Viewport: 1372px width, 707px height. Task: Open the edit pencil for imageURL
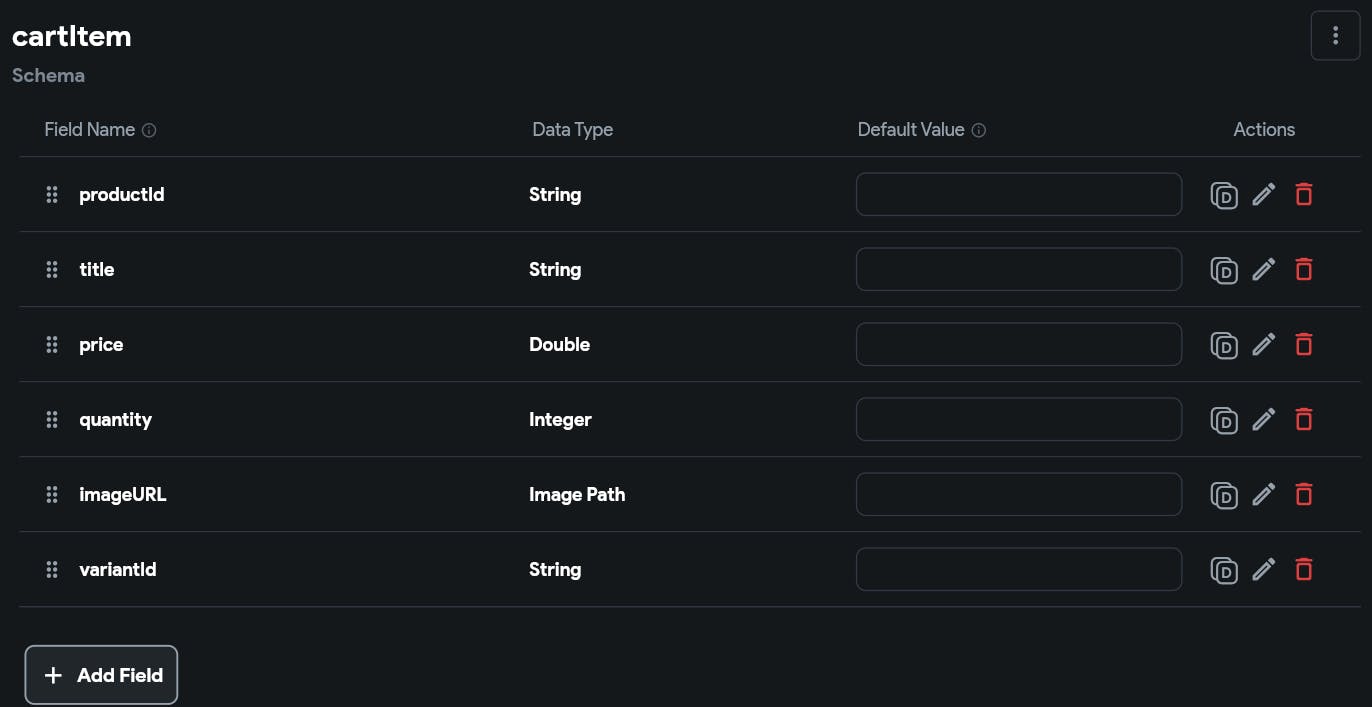1264,494
